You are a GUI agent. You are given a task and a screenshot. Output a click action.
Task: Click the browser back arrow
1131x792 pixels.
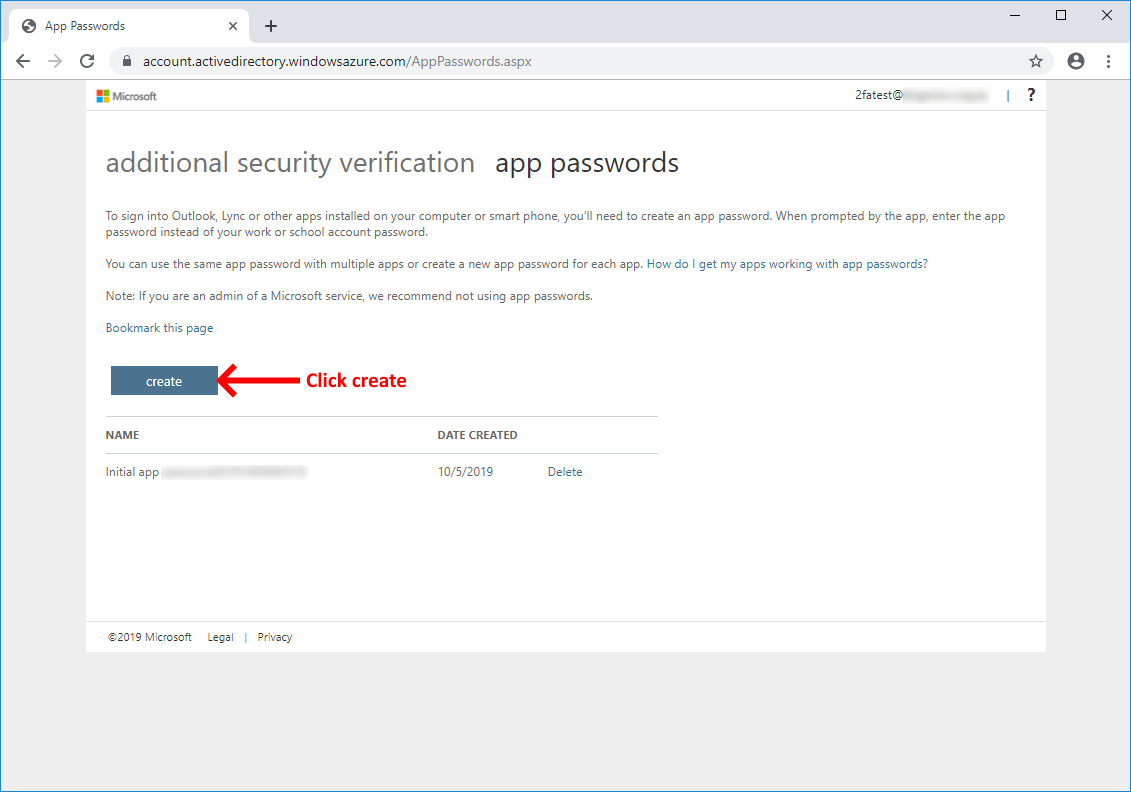(23, 61)
